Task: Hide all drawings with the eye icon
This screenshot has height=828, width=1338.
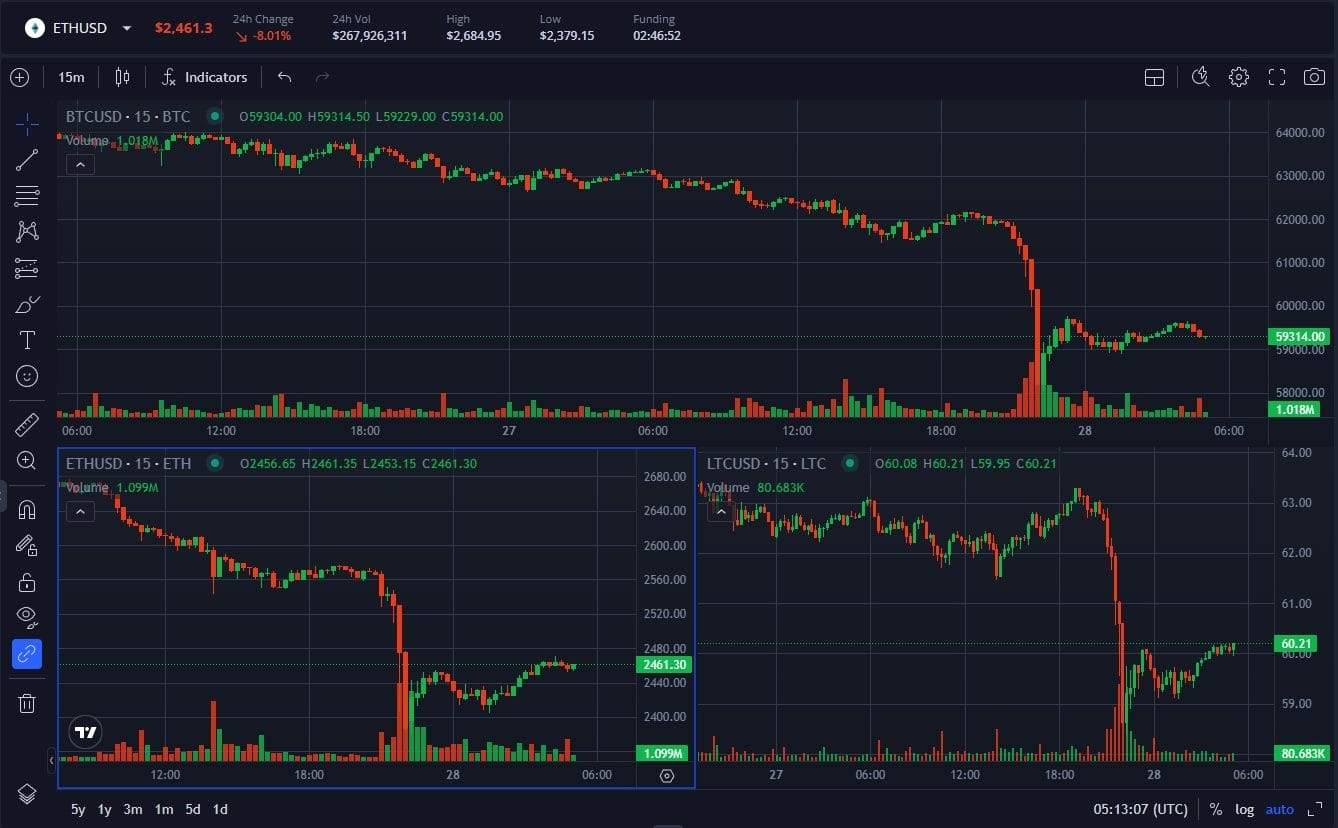Action: (27, 615)
